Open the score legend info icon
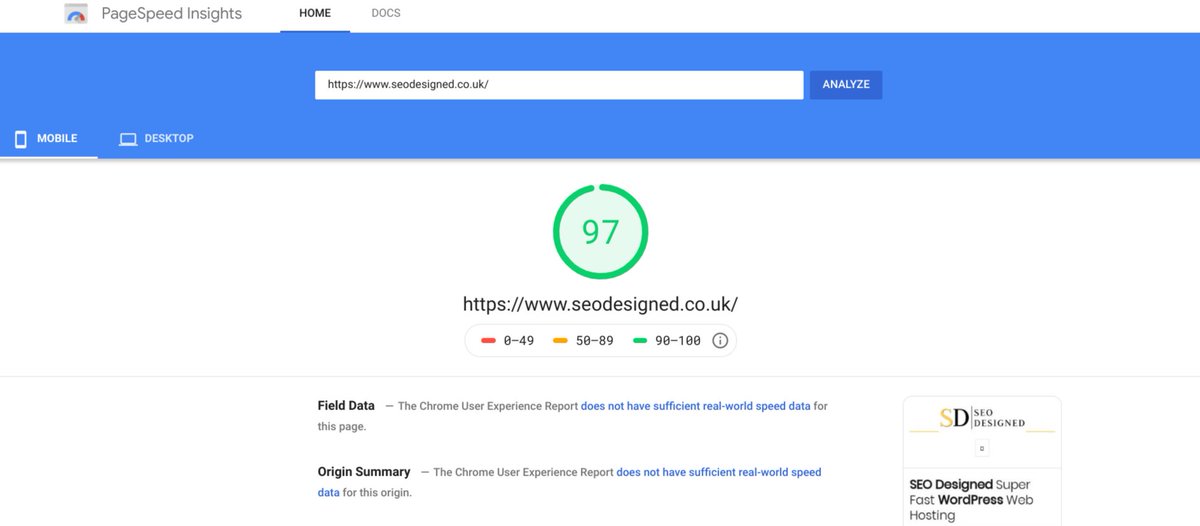This screenshot has height=526, width=1200. coord(720,341)
